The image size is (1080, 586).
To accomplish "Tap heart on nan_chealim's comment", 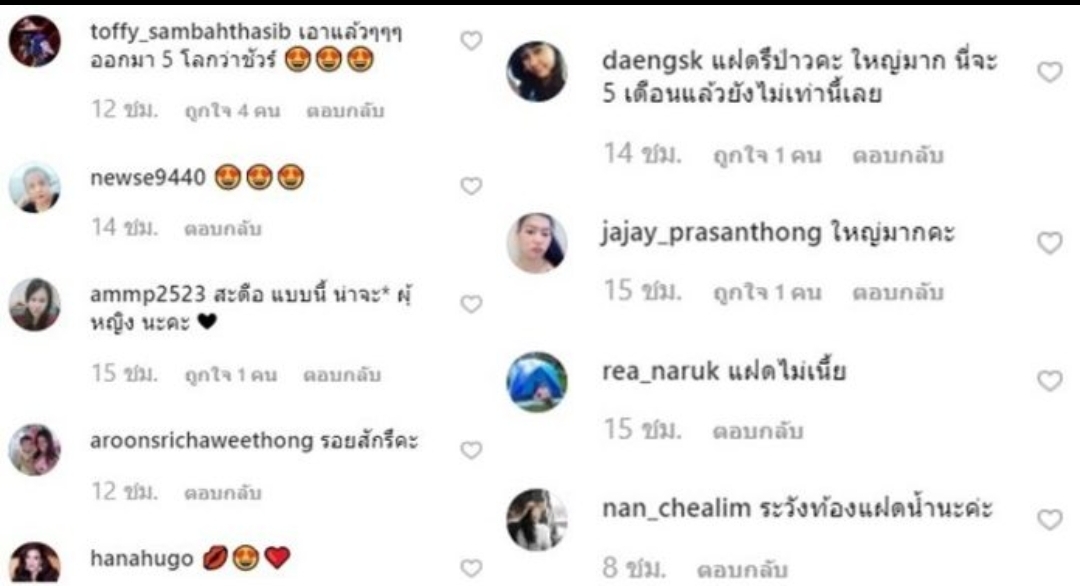I will (1050, 519).
